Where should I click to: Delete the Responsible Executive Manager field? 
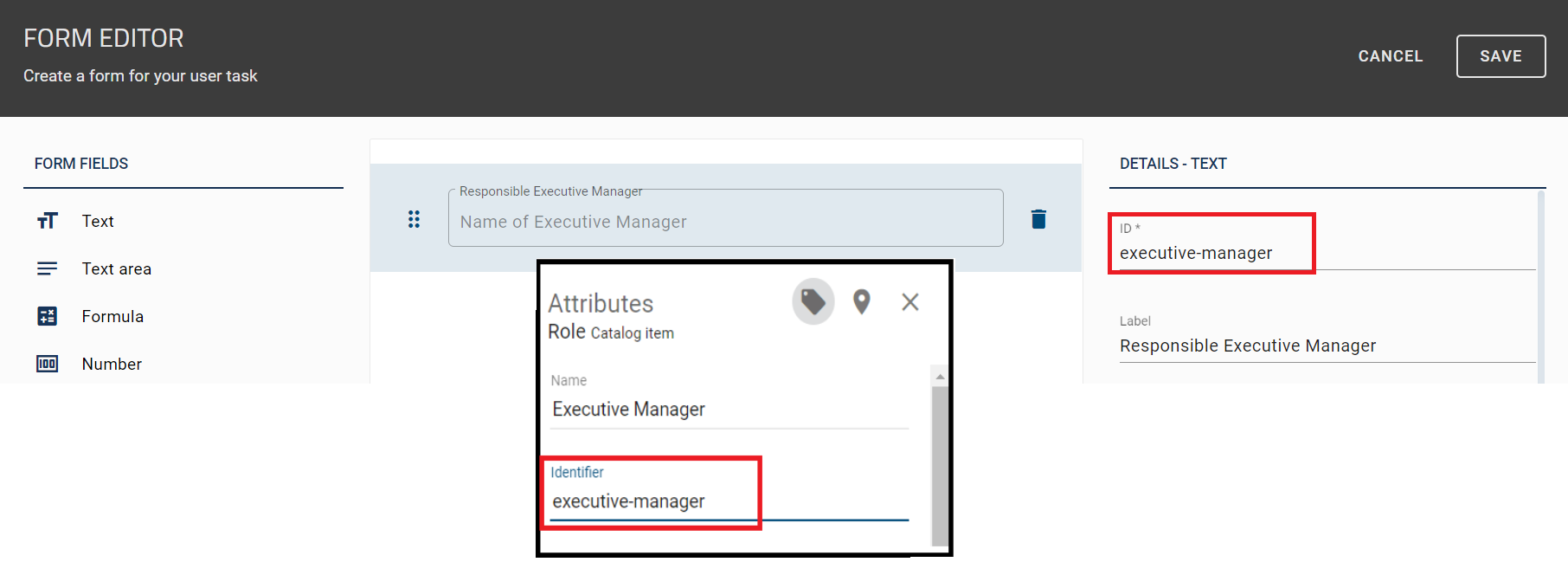[1038, 219]
